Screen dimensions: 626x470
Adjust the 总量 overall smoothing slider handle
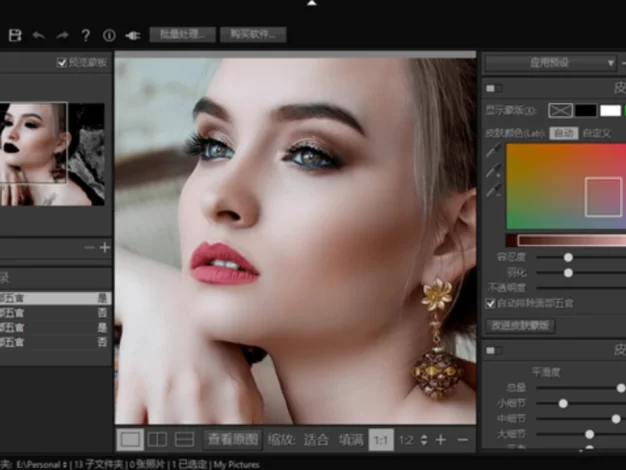pos(621,388)
